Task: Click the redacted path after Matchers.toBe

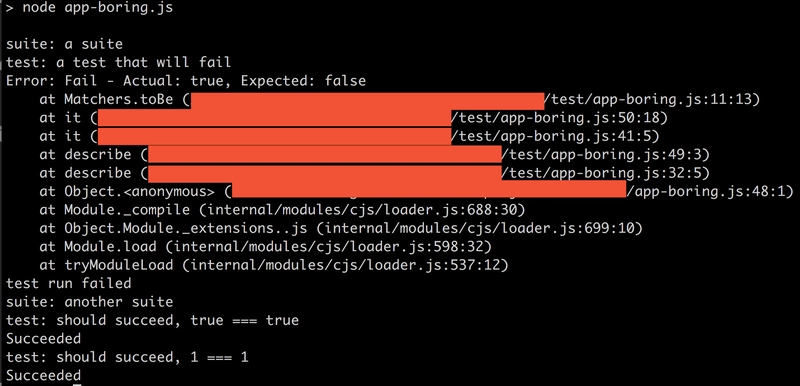Action: (367, 100)
